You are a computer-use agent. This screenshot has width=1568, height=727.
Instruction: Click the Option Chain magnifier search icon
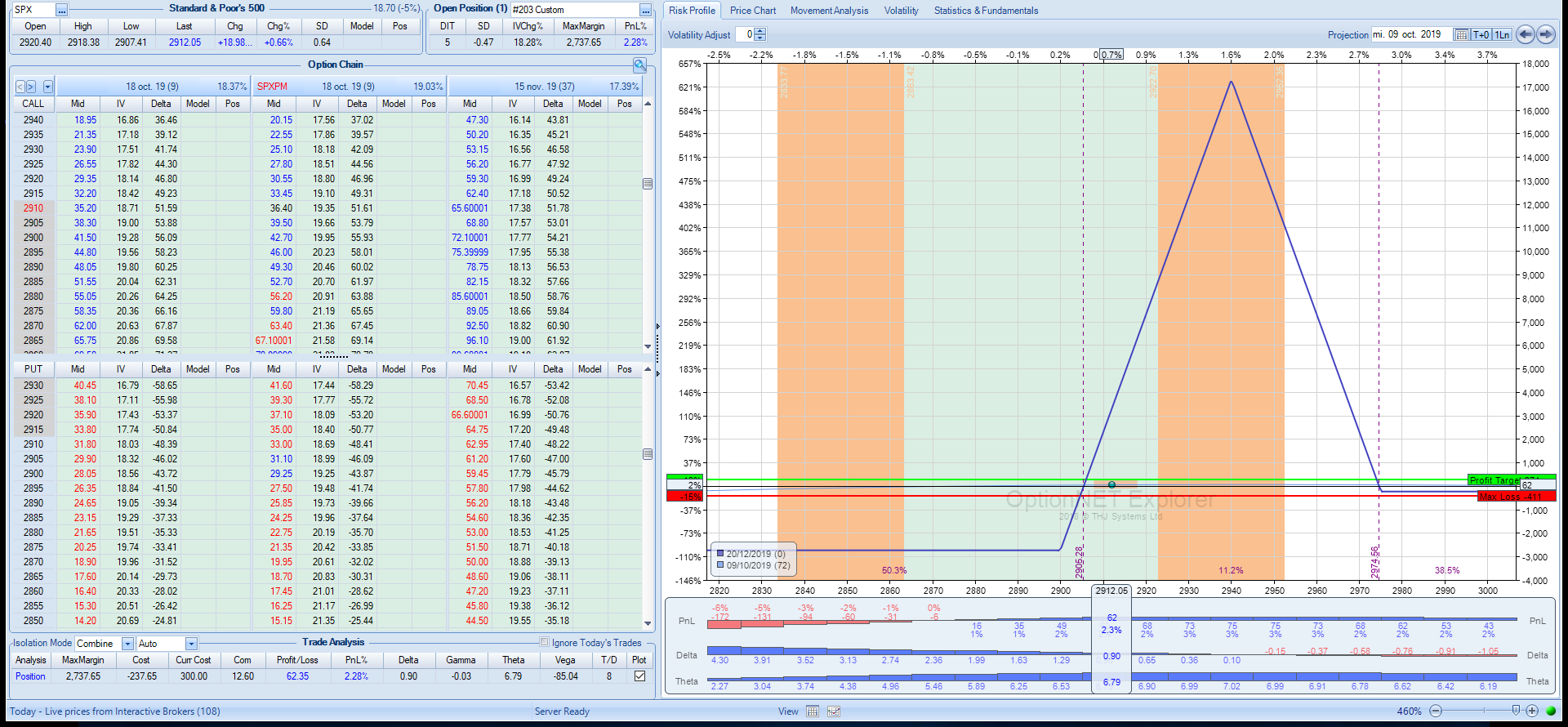coord(639,65)
